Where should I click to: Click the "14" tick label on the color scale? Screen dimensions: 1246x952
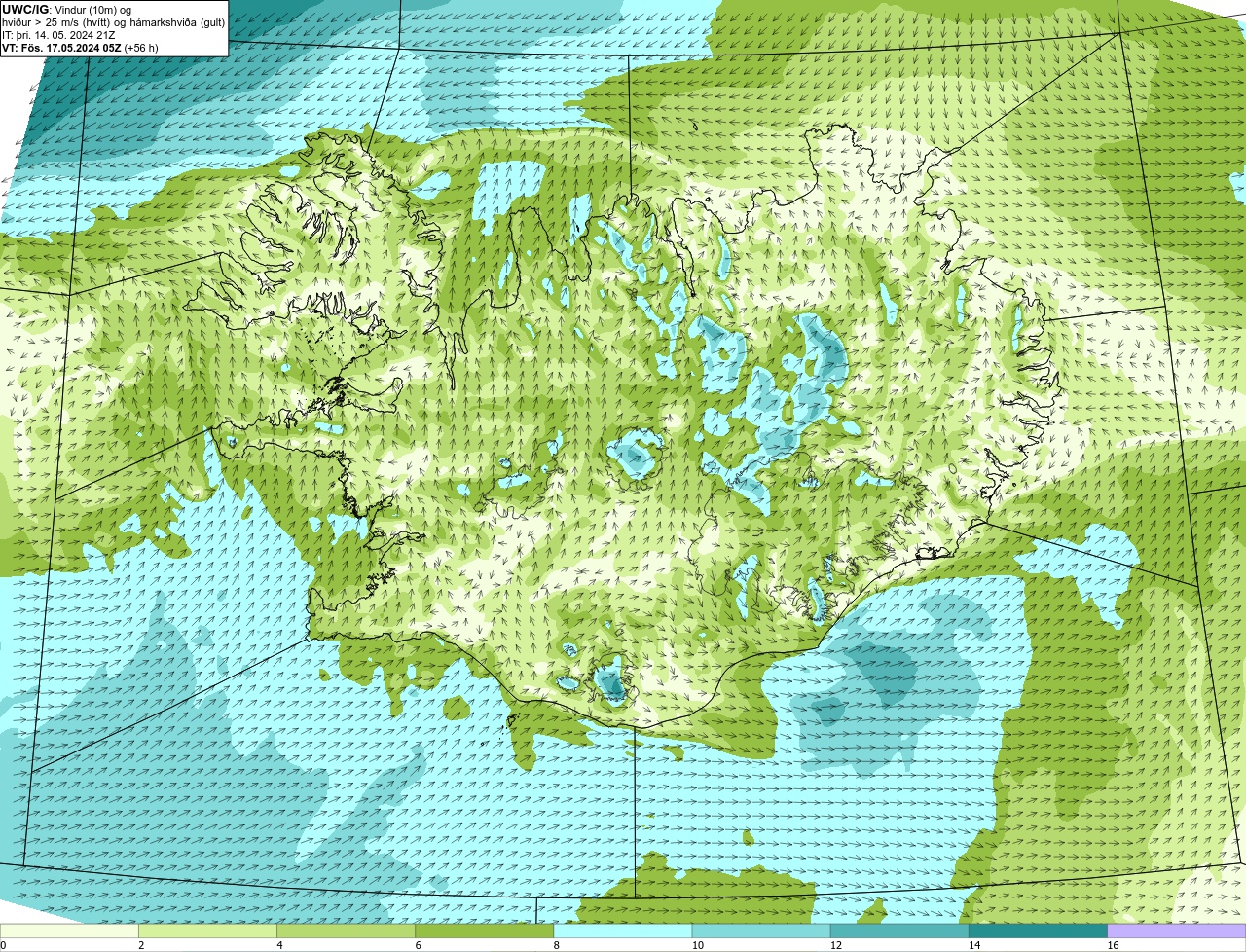click(973, 945)
